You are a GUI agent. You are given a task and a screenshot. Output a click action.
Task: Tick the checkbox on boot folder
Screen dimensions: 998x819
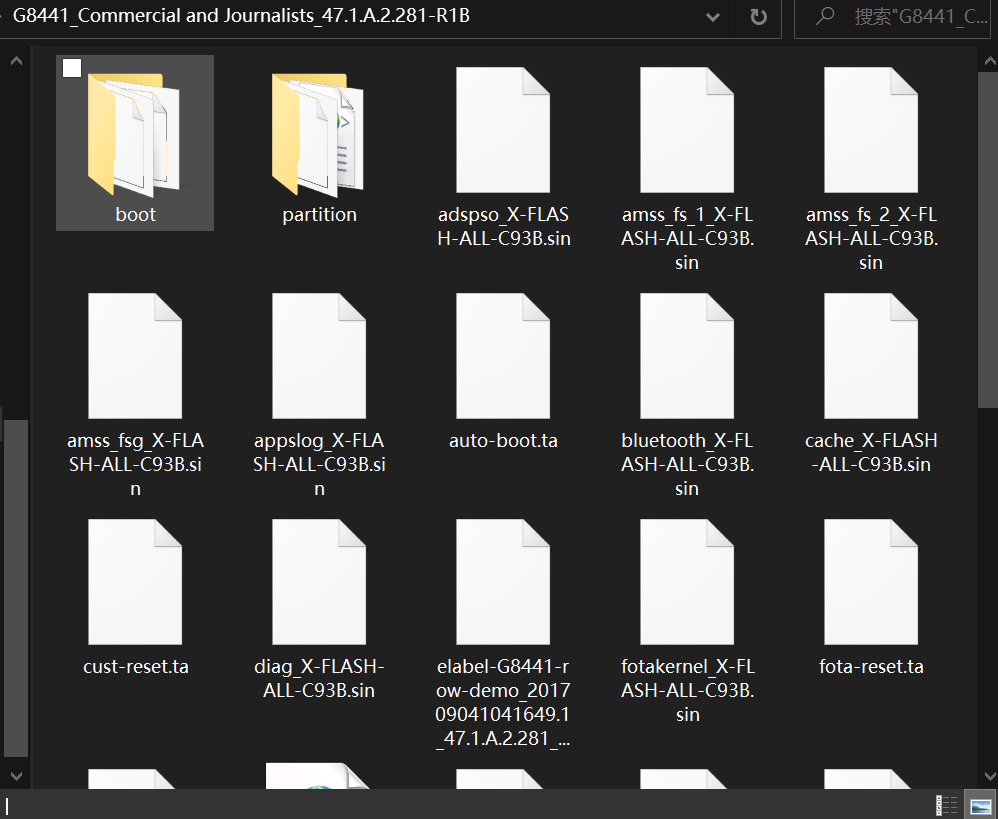[x=72, y=68]
